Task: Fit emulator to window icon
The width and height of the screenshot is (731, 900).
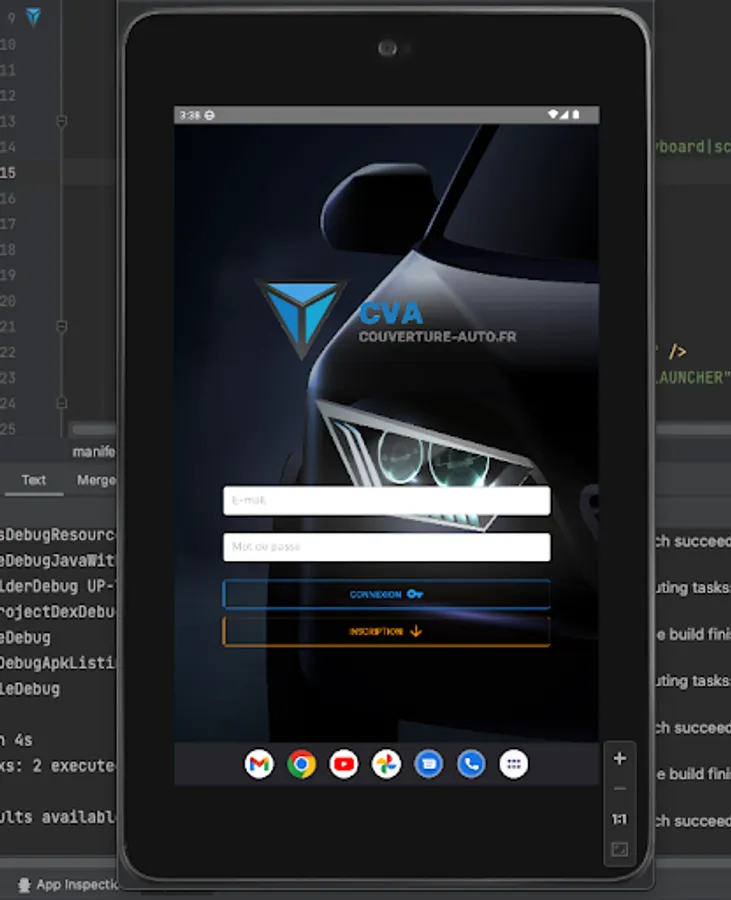Action: (620, 849)
